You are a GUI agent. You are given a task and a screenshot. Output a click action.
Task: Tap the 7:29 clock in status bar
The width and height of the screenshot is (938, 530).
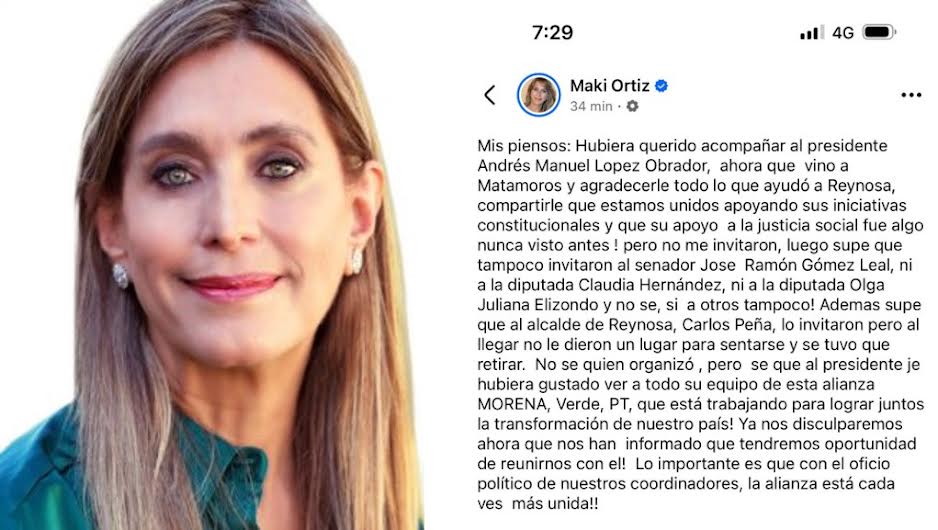[x=552, y=32]
